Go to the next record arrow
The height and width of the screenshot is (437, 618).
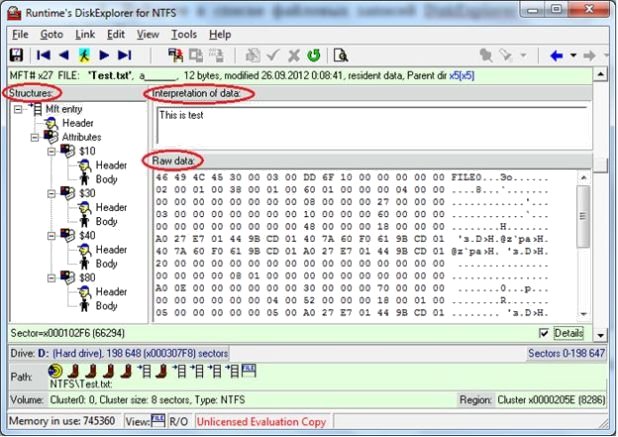[x=104, y=56]
